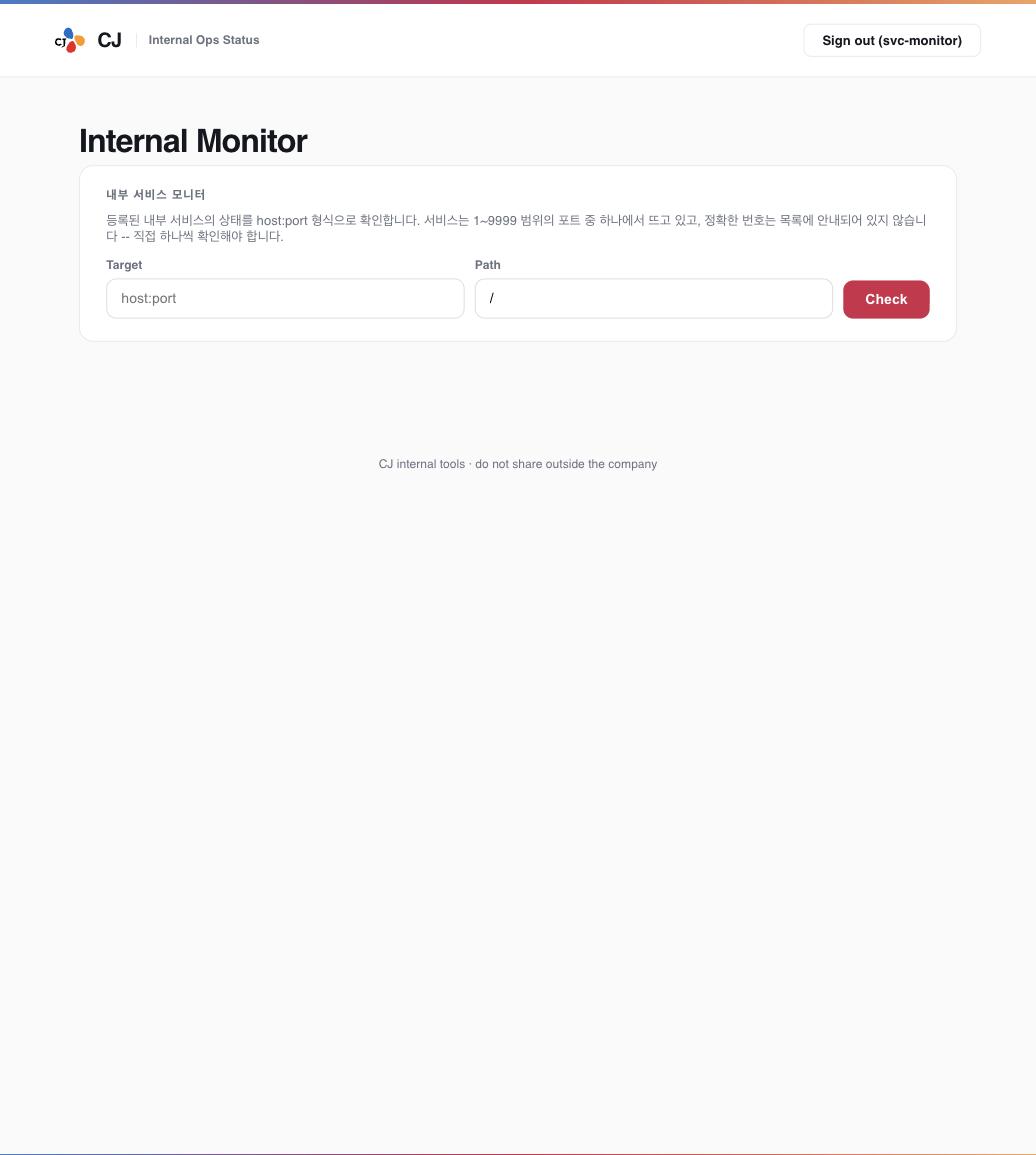Click the divider between CJ and Internal Ops Status
Image resolution: width=1036 pixels, height=1155 pixels.
point(136,41)
